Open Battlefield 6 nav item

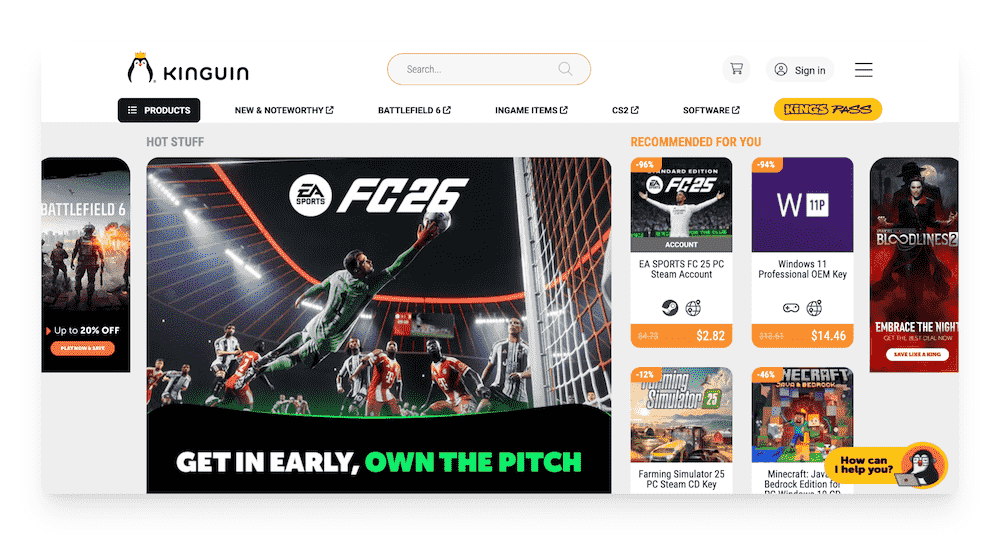(x=414, y=110)
